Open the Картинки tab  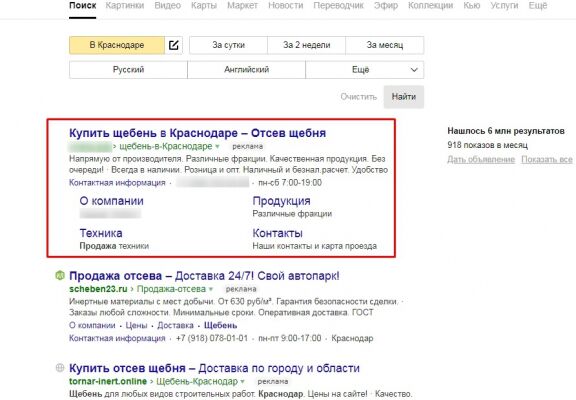pyautogui.click(x=125, y=6)
